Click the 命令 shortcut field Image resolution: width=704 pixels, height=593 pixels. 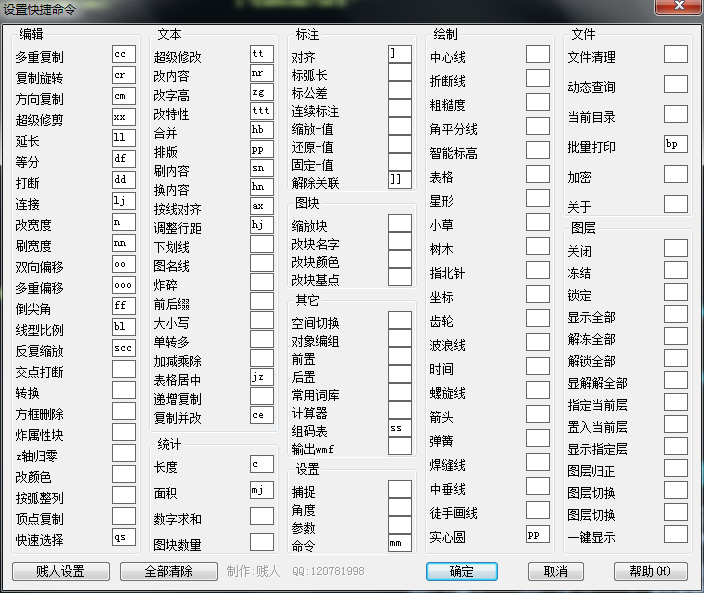coord(400,543)
